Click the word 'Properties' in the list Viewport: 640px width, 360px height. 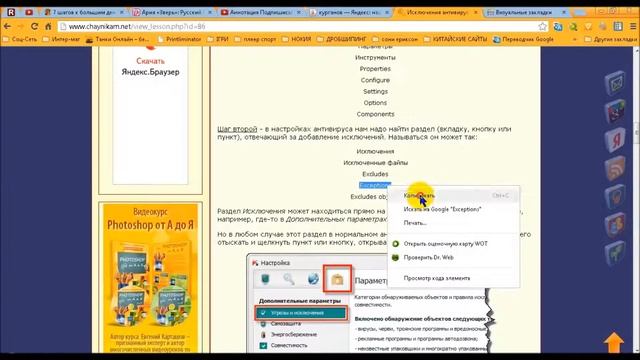[375, 69]
